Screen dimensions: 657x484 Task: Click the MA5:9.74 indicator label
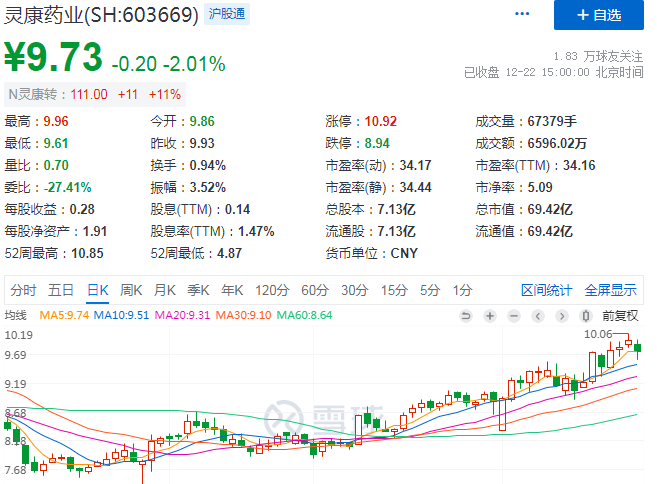coord(64,315)
